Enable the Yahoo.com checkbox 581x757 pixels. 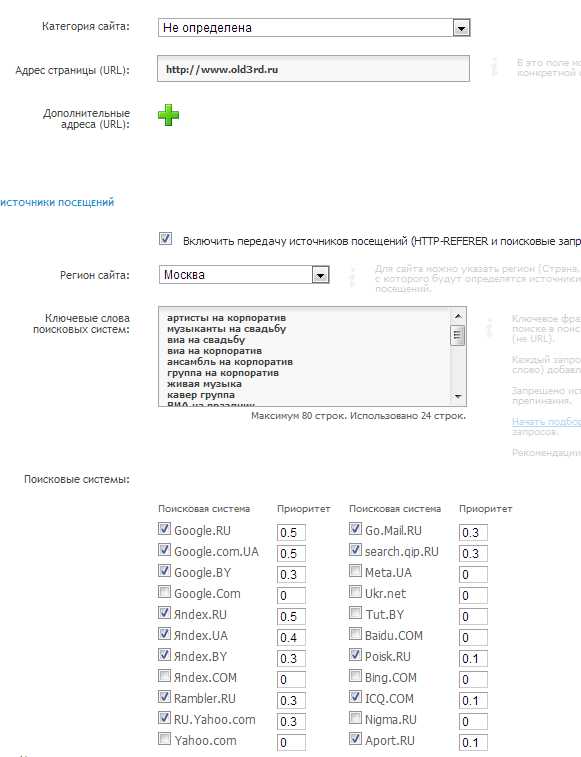click(164, 739)
